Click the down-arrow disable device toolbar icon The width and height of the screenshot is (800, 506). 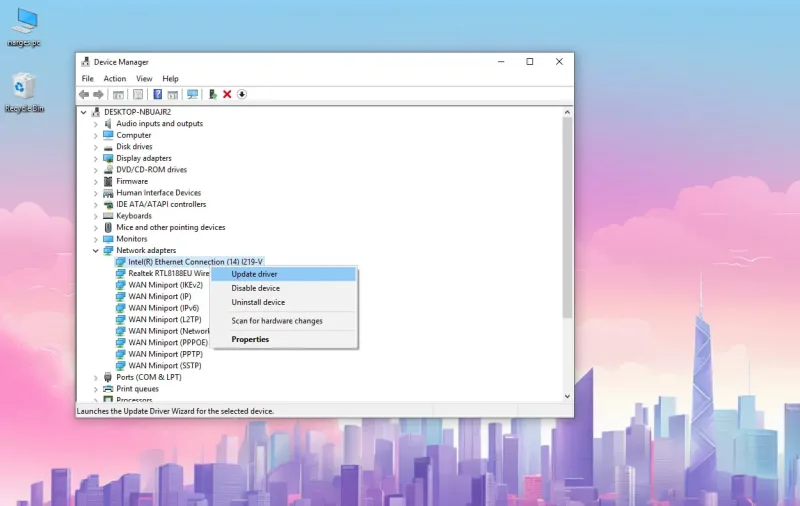pyautogui.click(x=242, y=94)
